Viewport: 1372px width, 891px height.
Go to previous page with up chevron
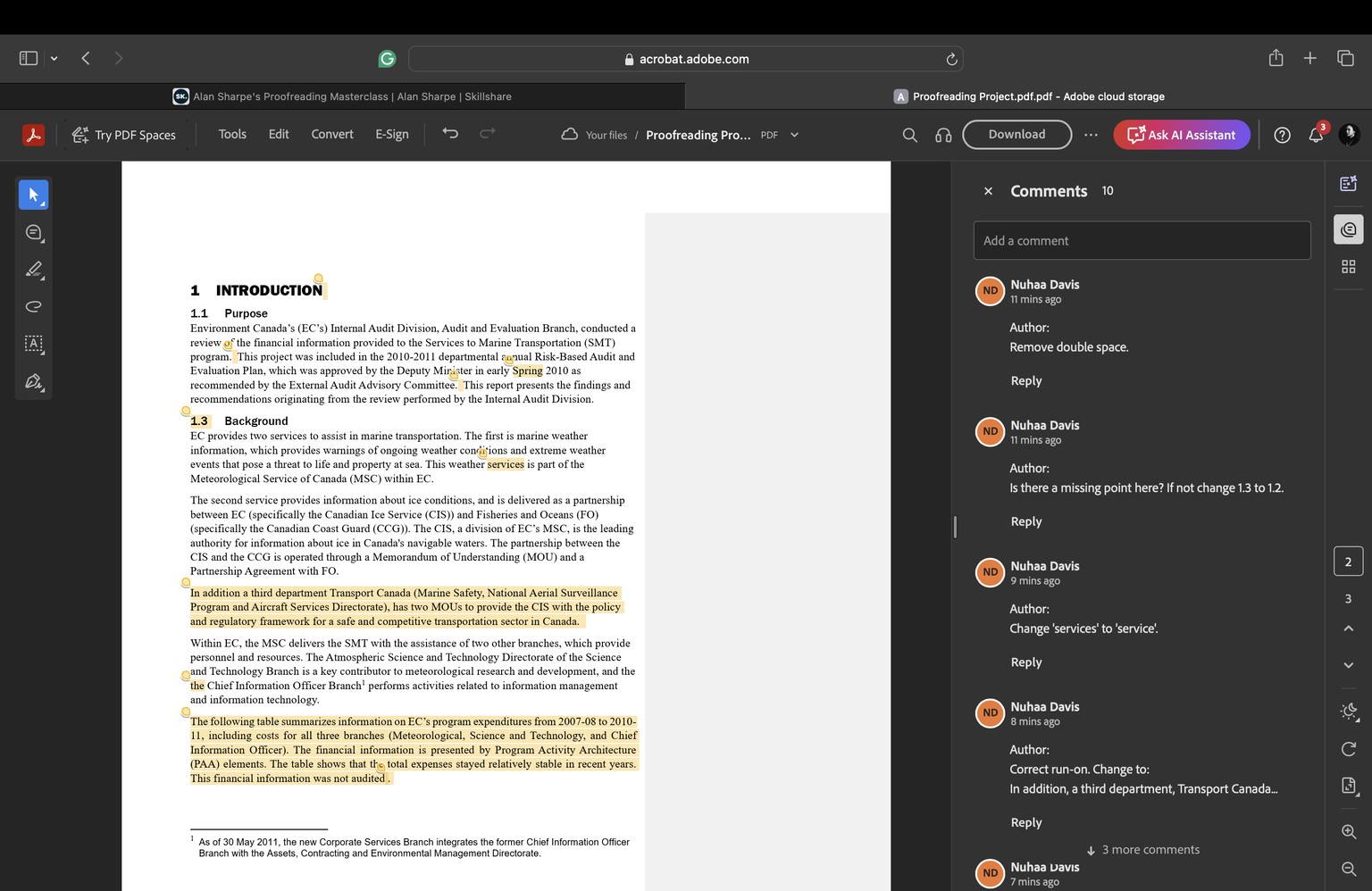pyautogui.click(x=1349, y=629)
